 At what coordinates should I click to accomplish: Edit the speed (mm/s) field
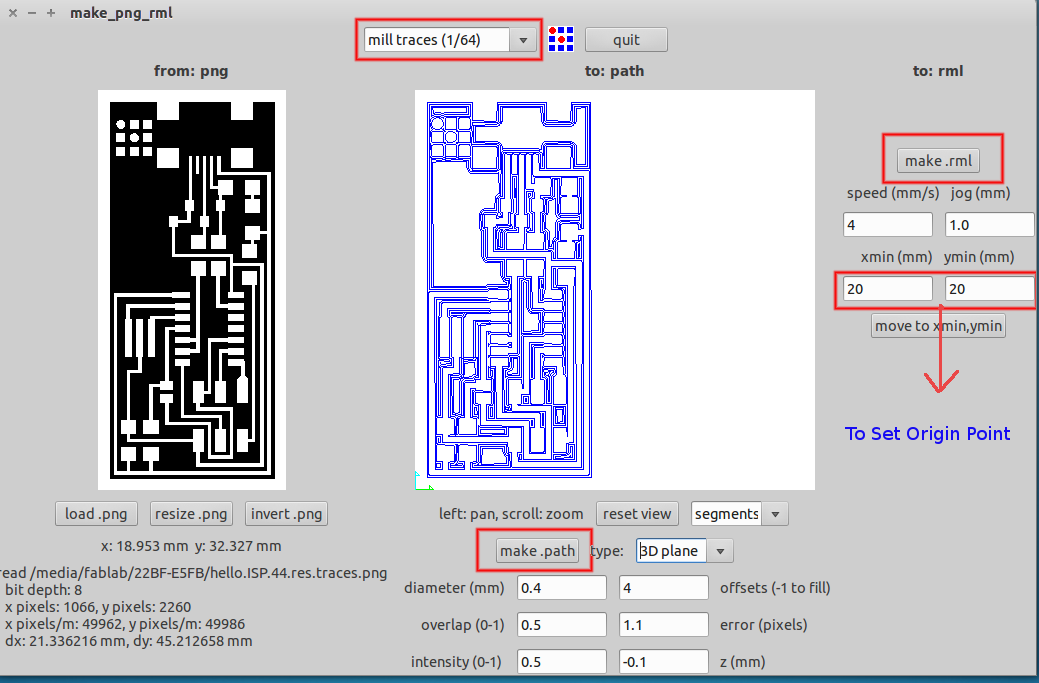pyautogui.click(x=887, y=225)
